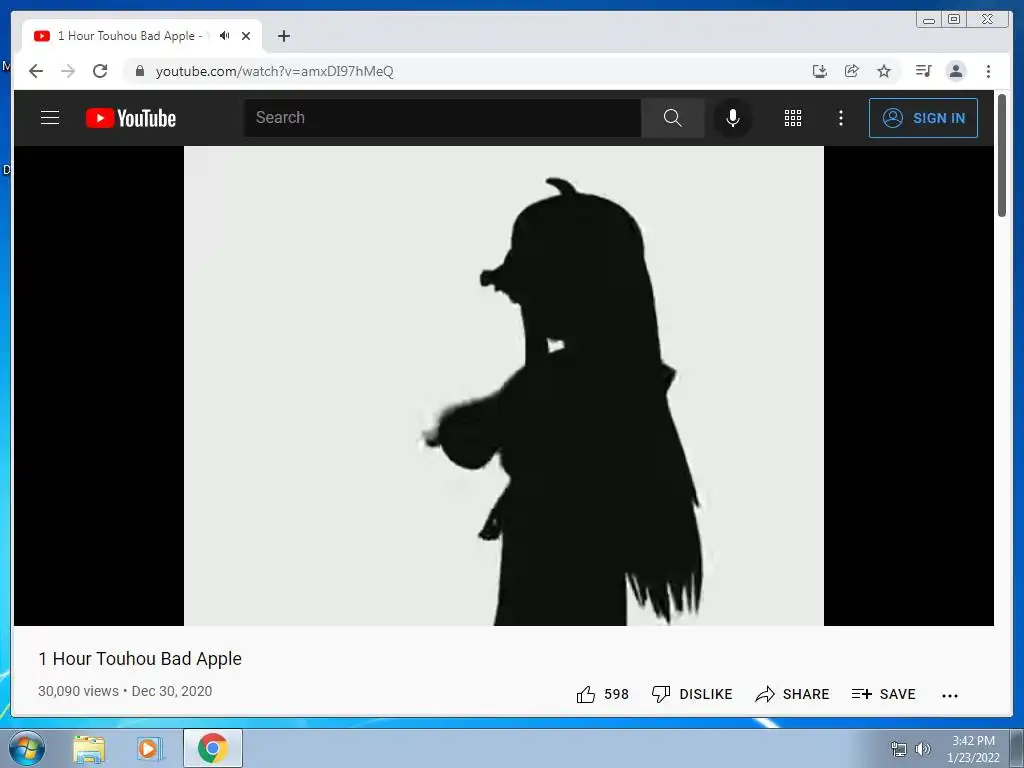Mute the tab via speaker icon
This screenshot has height=768, width=1024.
click(225, 36)
